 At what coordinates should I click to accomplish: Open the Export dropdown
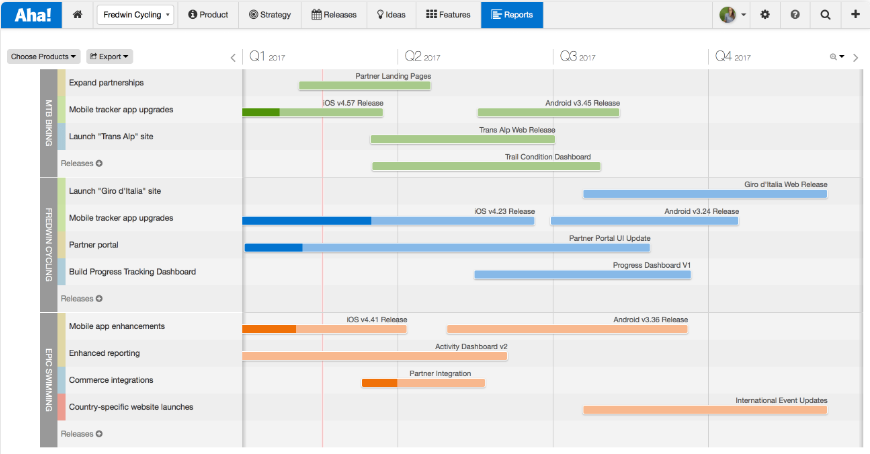pyautogui.click(x=109, y=57)
